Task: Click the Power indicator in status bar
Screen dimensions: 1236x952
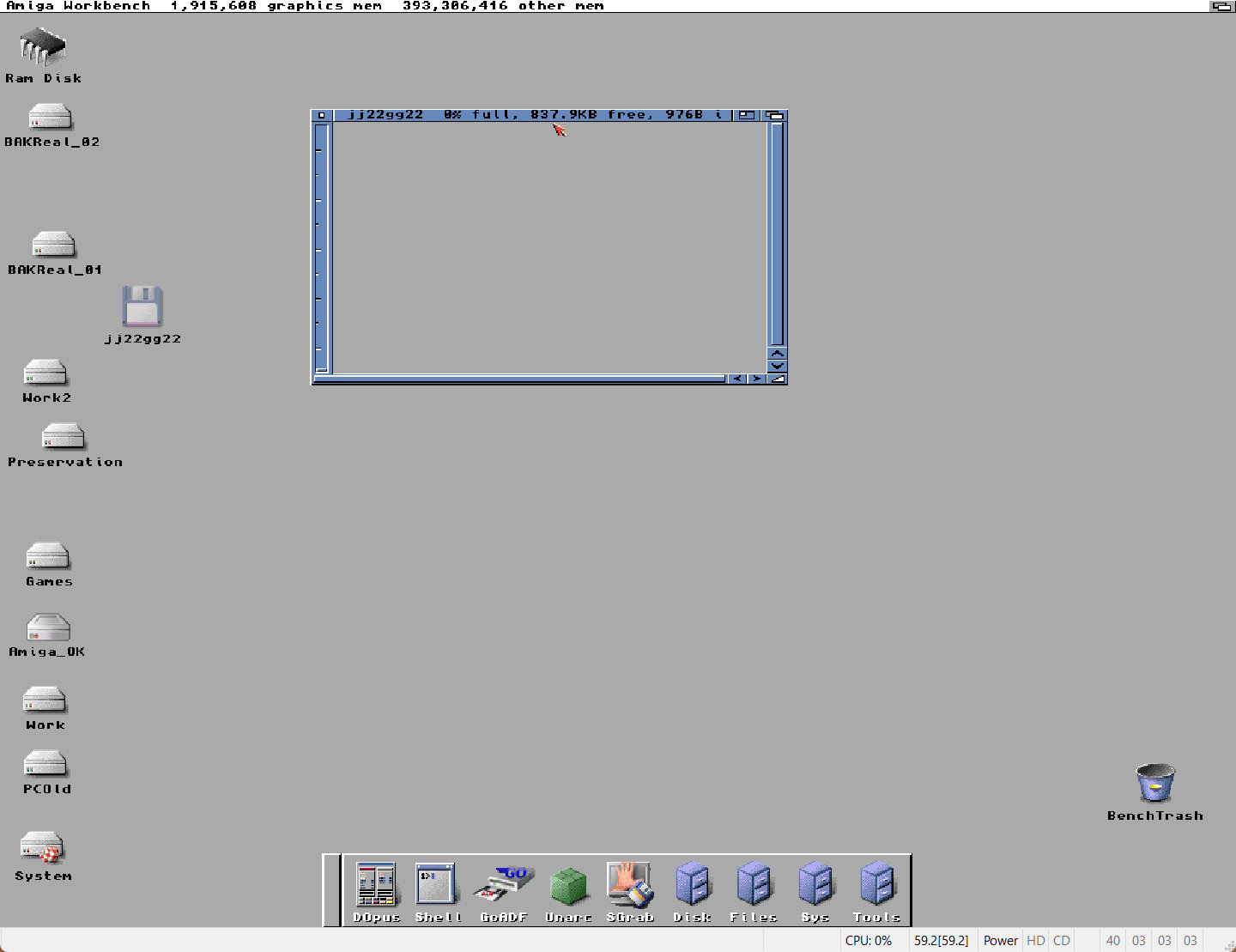Action: pyautogui.click(x=1000, y=941)
